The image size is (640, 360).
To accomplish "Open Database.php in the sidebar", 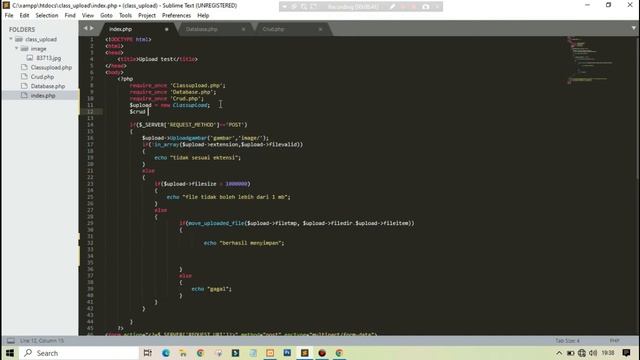I will [48, 87].
